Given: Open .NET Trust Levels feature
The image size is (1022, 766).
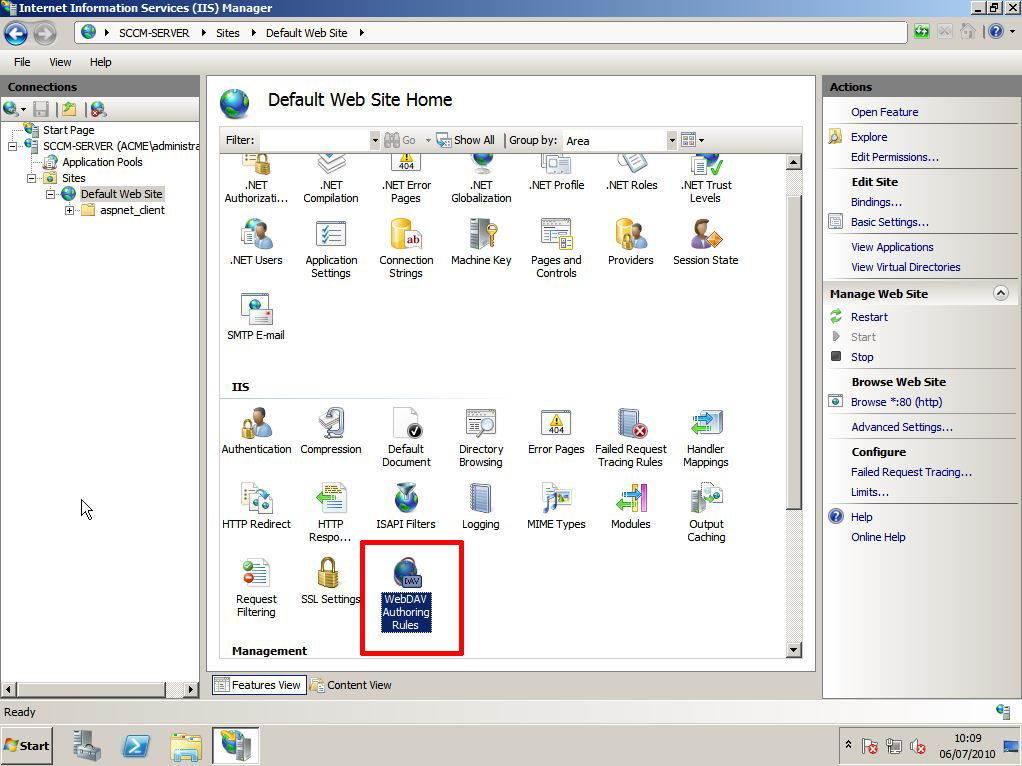Looking at the screenshot, I should tap(706, 181).
